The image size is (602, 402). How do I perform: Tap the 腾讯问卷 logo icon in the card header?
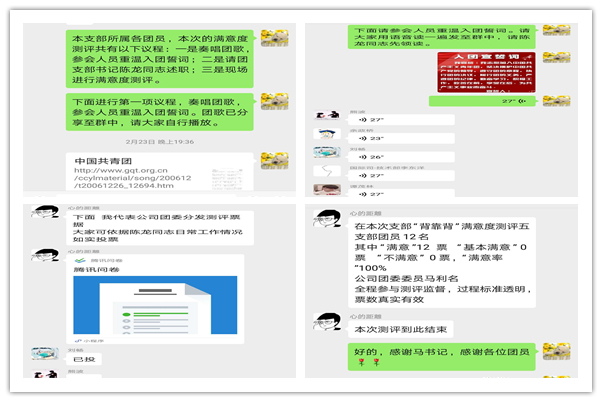click(x=80, y=261)
